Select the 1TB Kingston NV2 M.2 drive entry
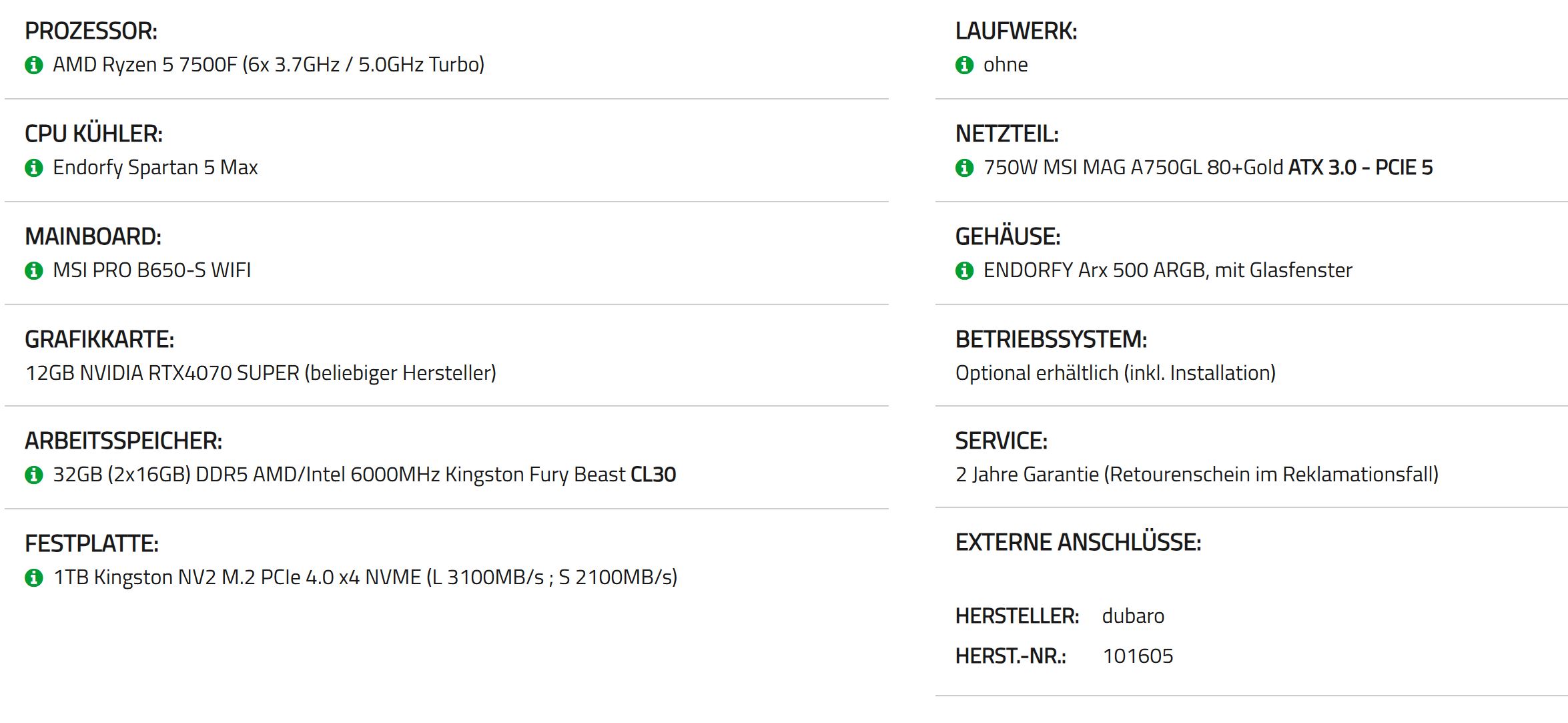The height and width of the screenshot is (723, 1568). coord(366,577)
